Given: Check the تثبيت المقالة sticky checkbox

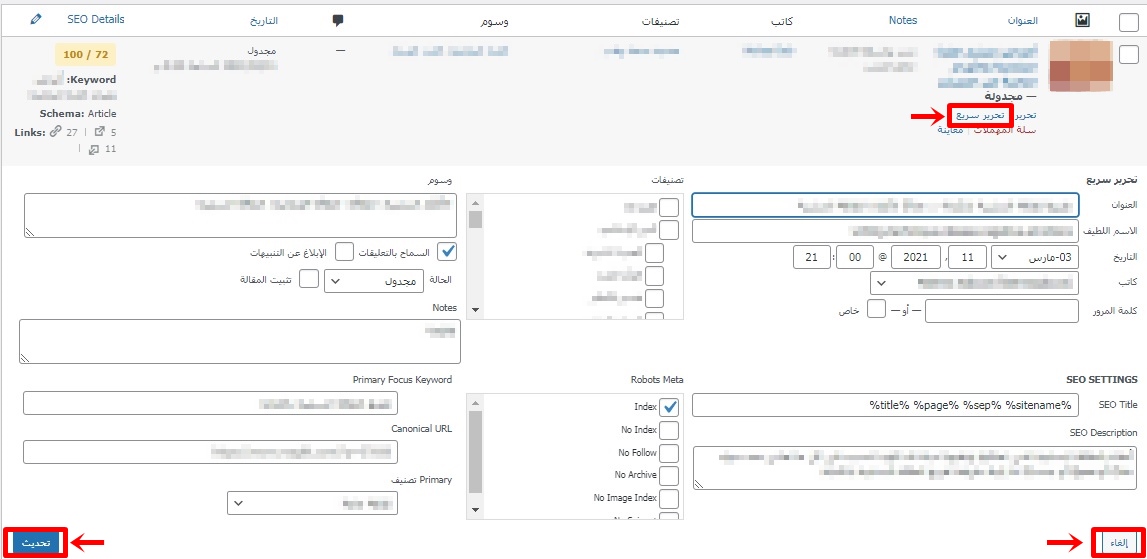Looking at the screenshot, I should 310,277.
